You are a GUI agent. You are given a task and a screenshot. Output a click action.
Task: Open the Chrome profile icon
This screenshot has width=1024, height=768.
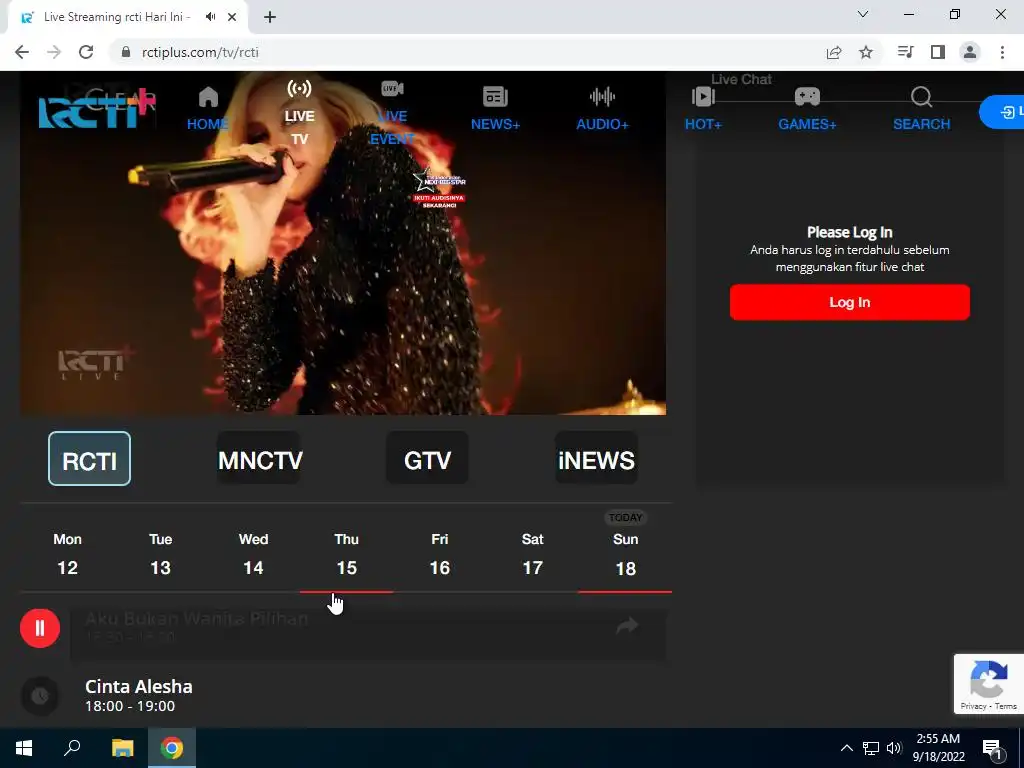tap(970, 52)
